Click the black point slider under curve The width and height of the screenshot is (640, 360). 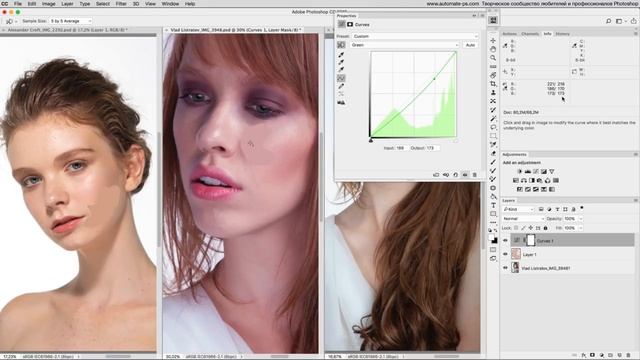pos(371,140)
